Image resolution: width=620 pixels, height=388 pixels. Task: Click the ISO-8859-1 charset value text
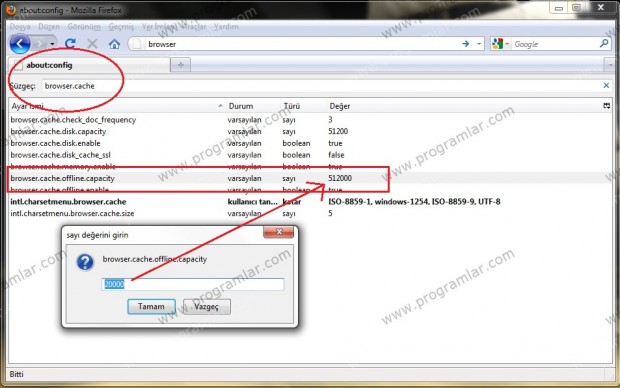pos(414,202)
